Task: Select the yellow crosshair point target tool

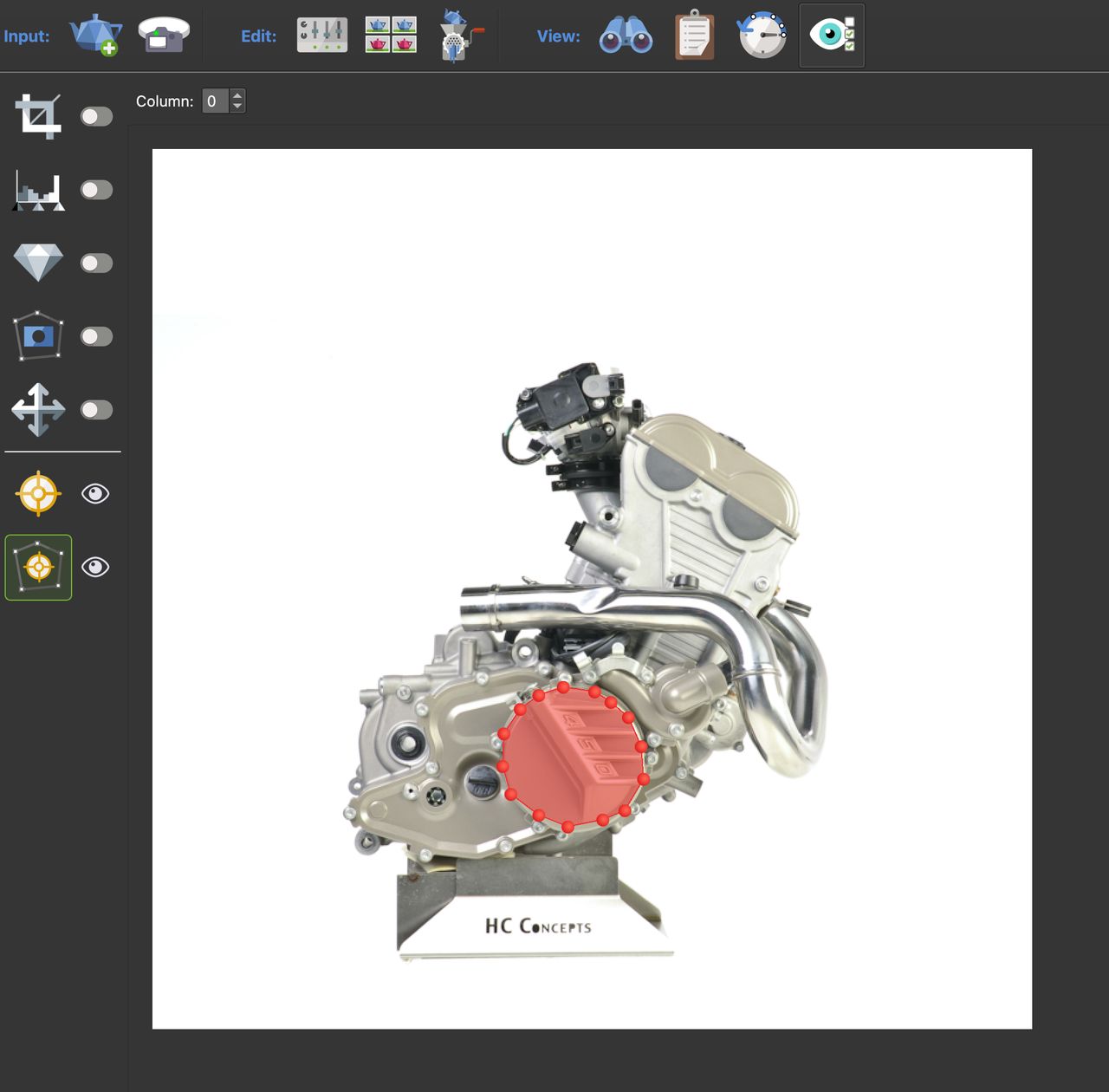Action: [x=38, y=494]
